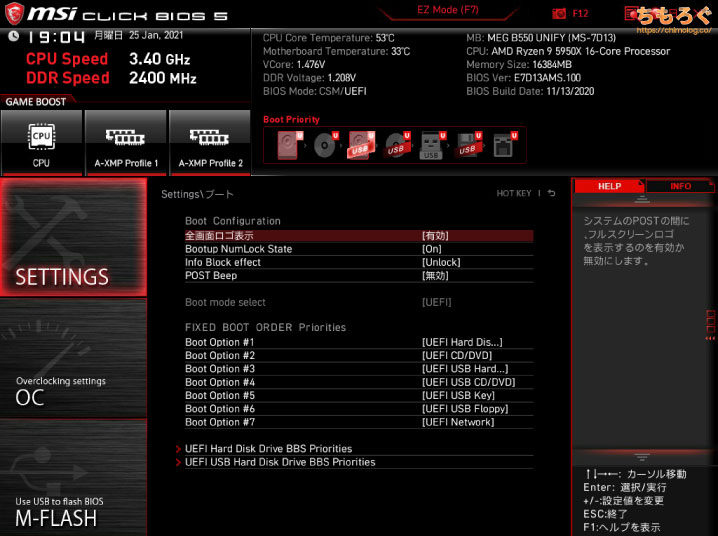718x536 pixels.
Task: Select the CD/DVD disc icon in Boot Priority
Action: (326, 145)
